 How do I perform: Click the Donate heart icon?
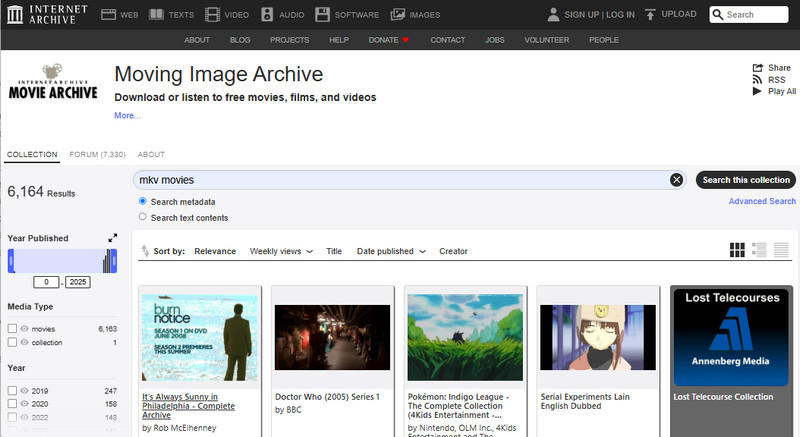[406, 40]
